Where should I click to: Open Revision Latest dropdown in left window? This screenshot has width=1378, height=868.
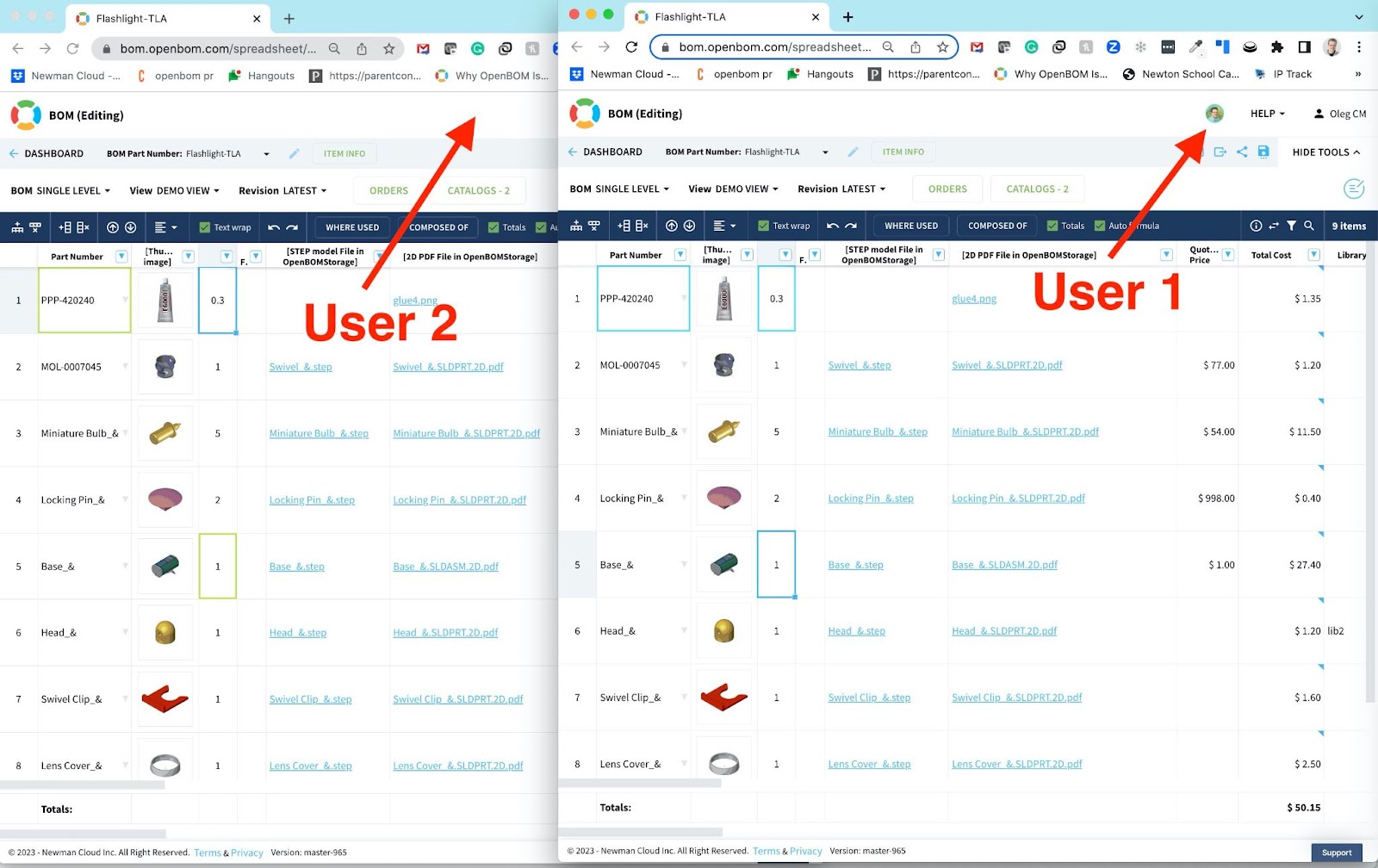282,190
